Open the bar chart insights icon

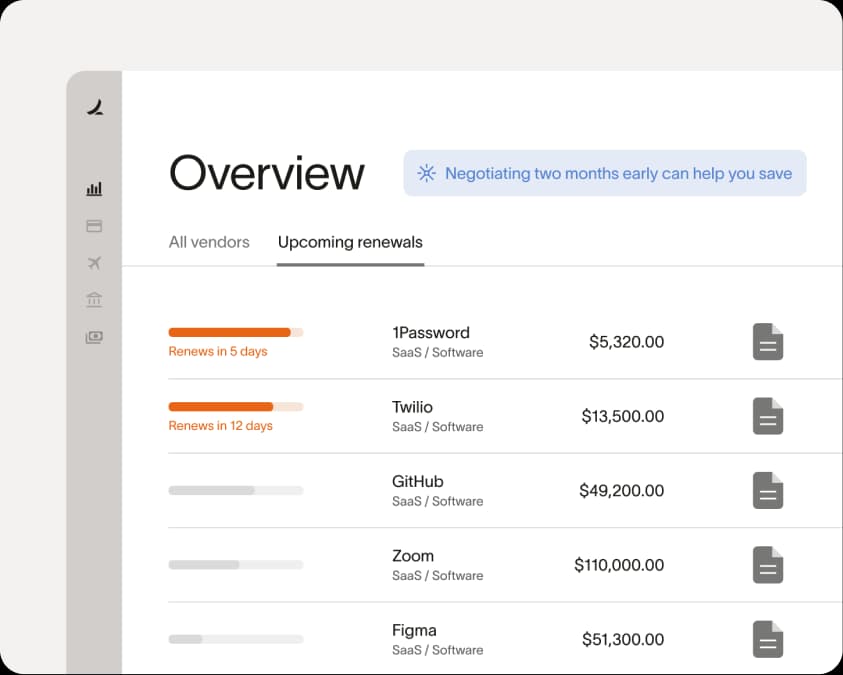[x=94, y=189]
